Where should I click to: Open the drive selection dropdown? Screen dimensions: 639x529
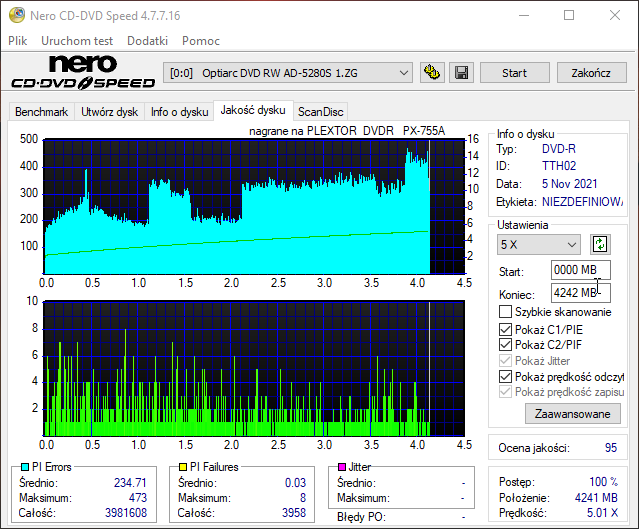(x=288, y=73)
